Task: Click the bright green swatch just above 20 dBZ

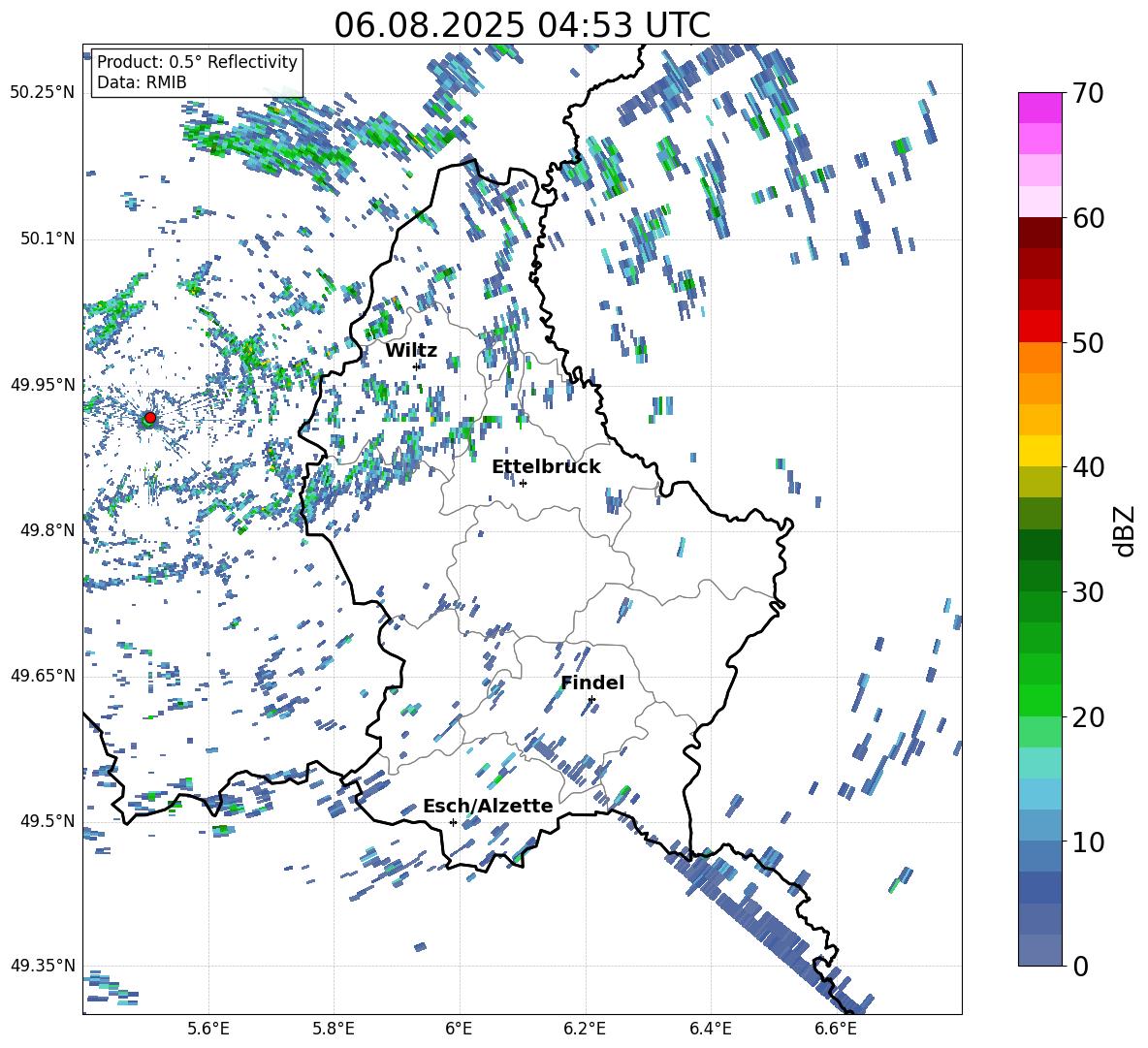Action: (1040, 700)
